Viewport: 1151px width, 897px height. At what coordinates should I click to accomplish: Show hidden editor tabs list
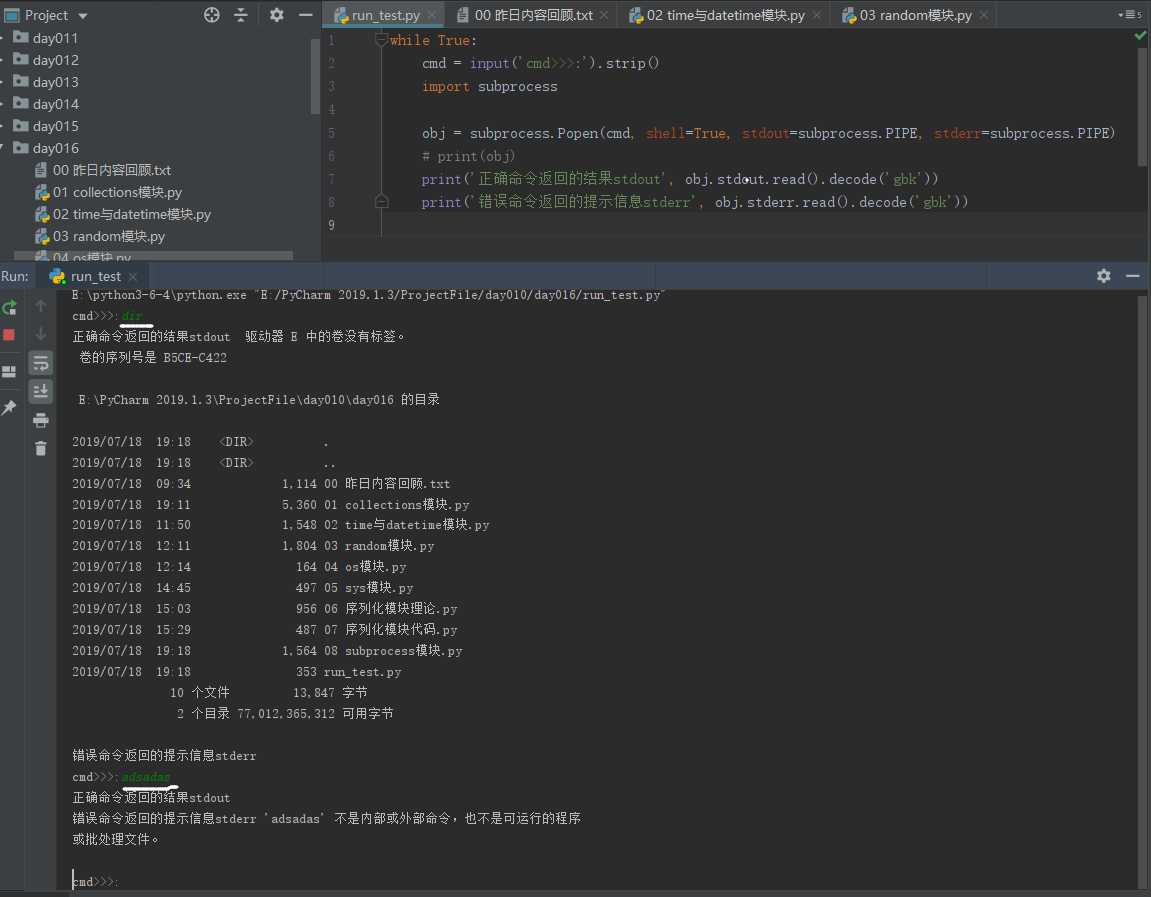(x=1129, y=15)
